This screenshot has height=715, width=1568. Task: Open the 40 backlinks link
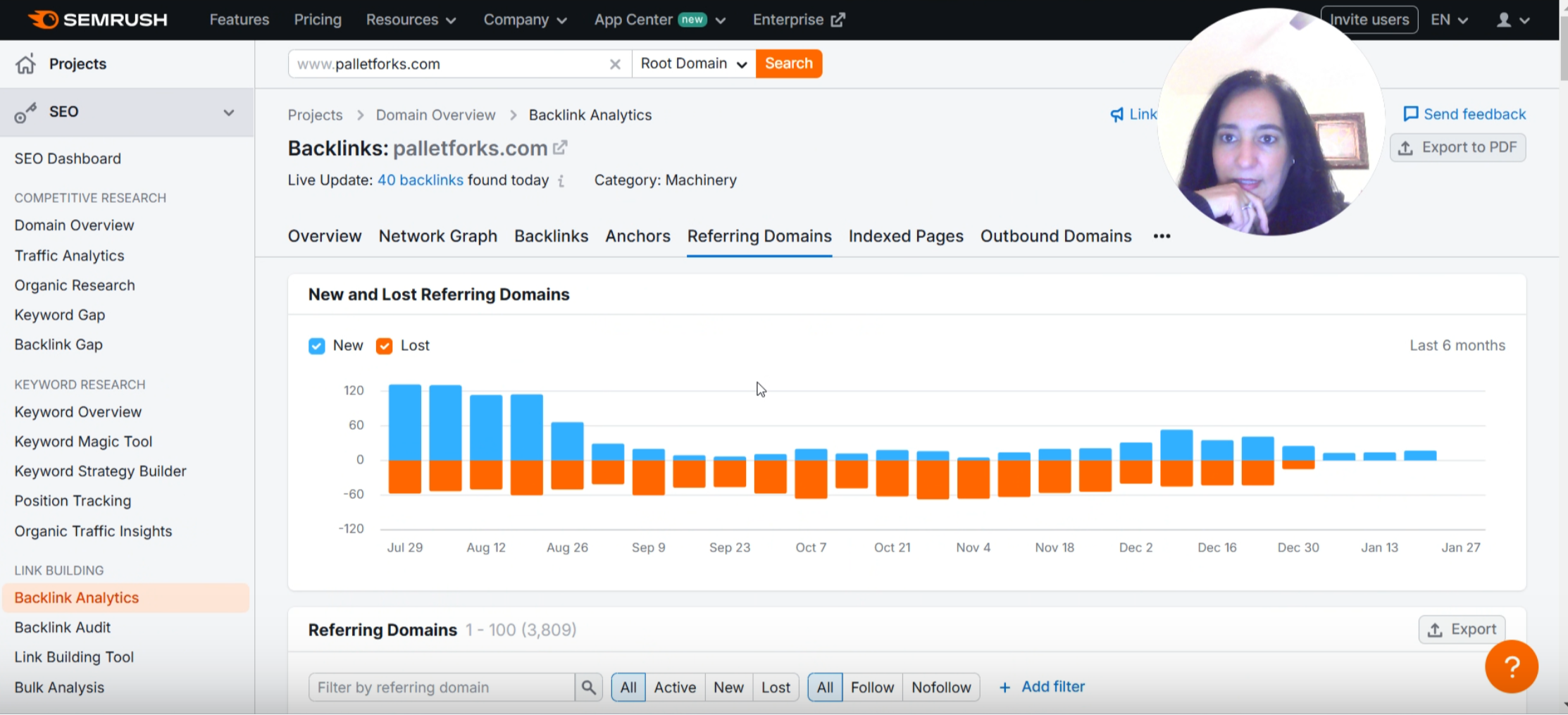pos(421,180)
